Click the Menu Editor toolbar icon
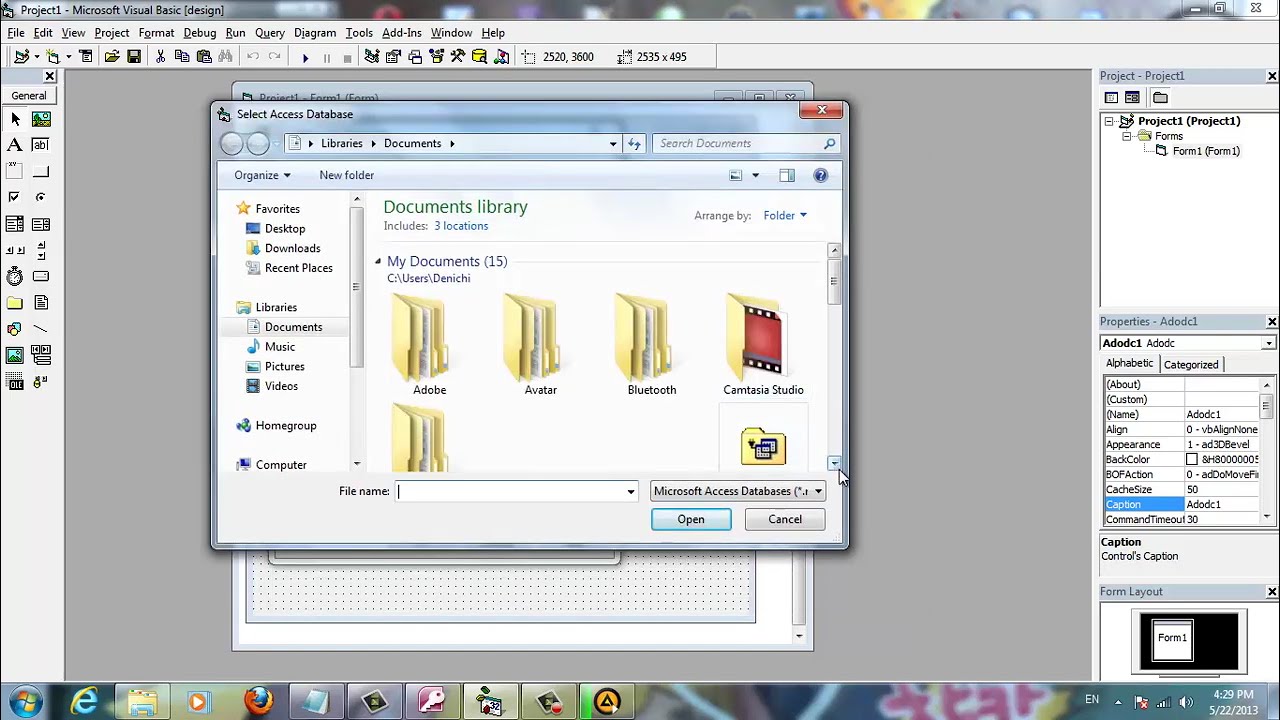The image size is (1280, 720). pos(86,57)
